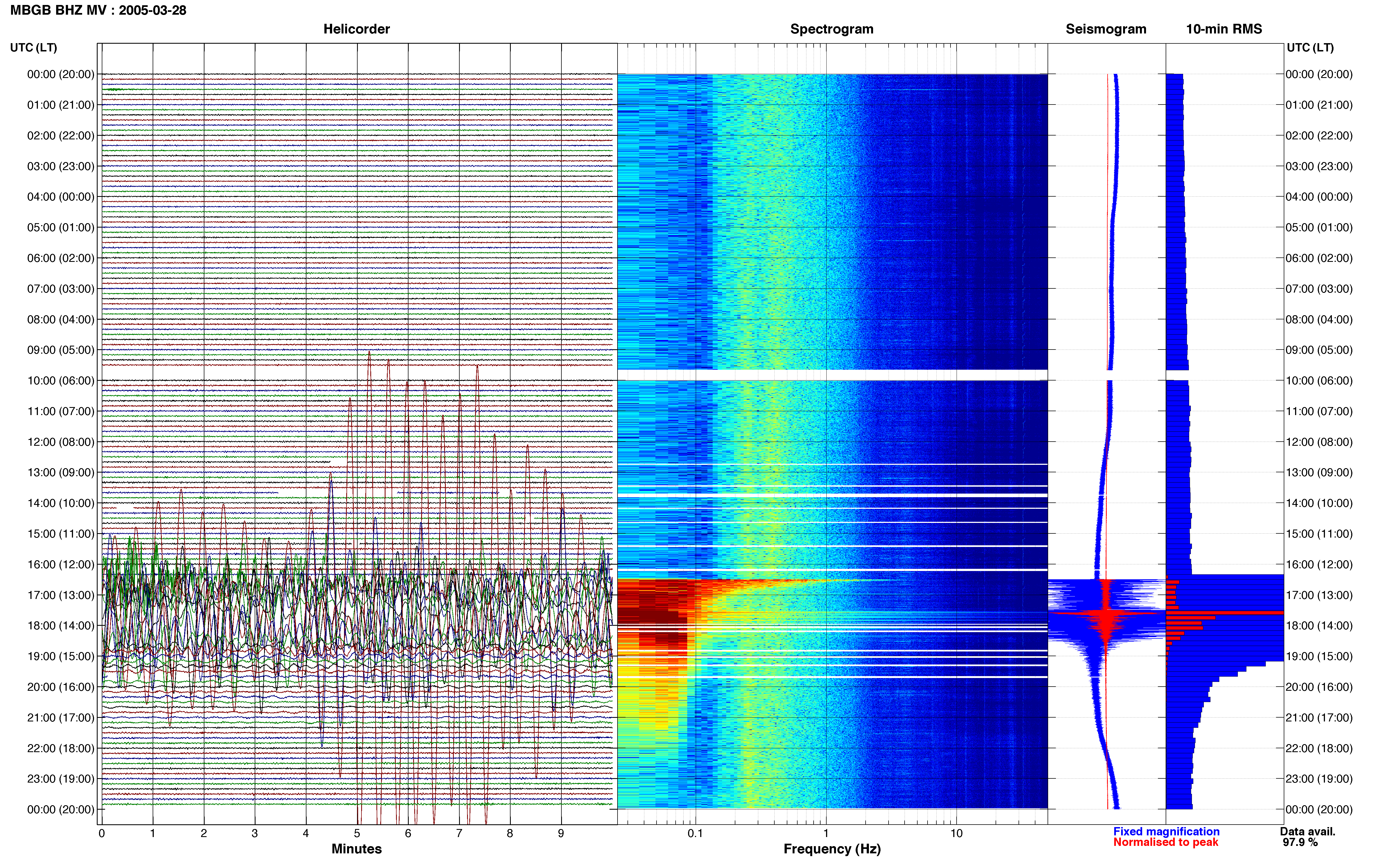Click the 'Data avail.' label
The width and height of the screenshot is (1388, 868).
[x=1308, y=832]
